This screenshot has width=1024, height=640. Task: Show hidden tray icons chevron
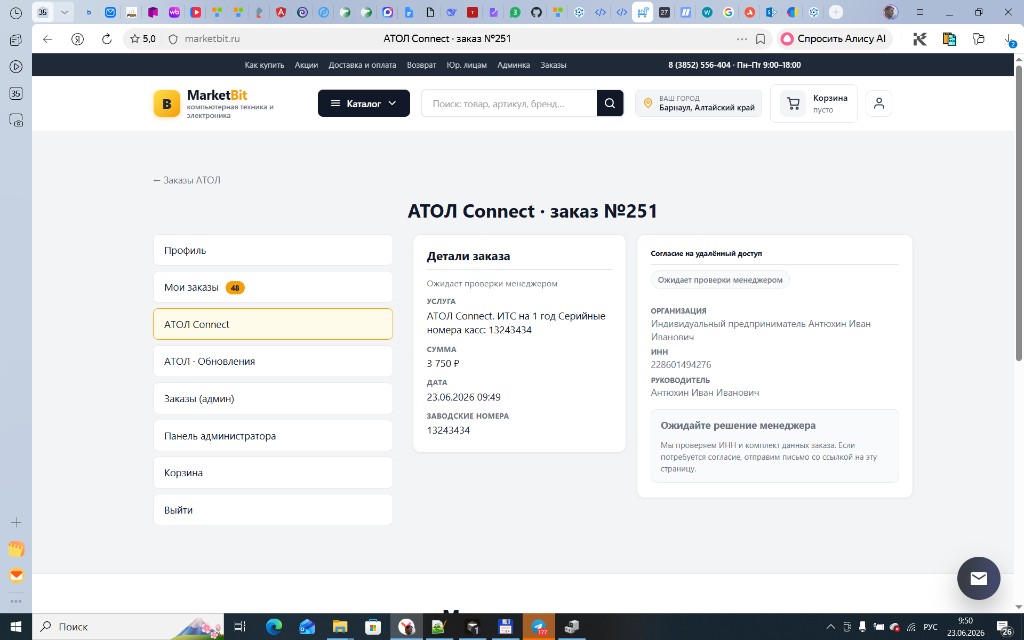click(x=831, y=627)
